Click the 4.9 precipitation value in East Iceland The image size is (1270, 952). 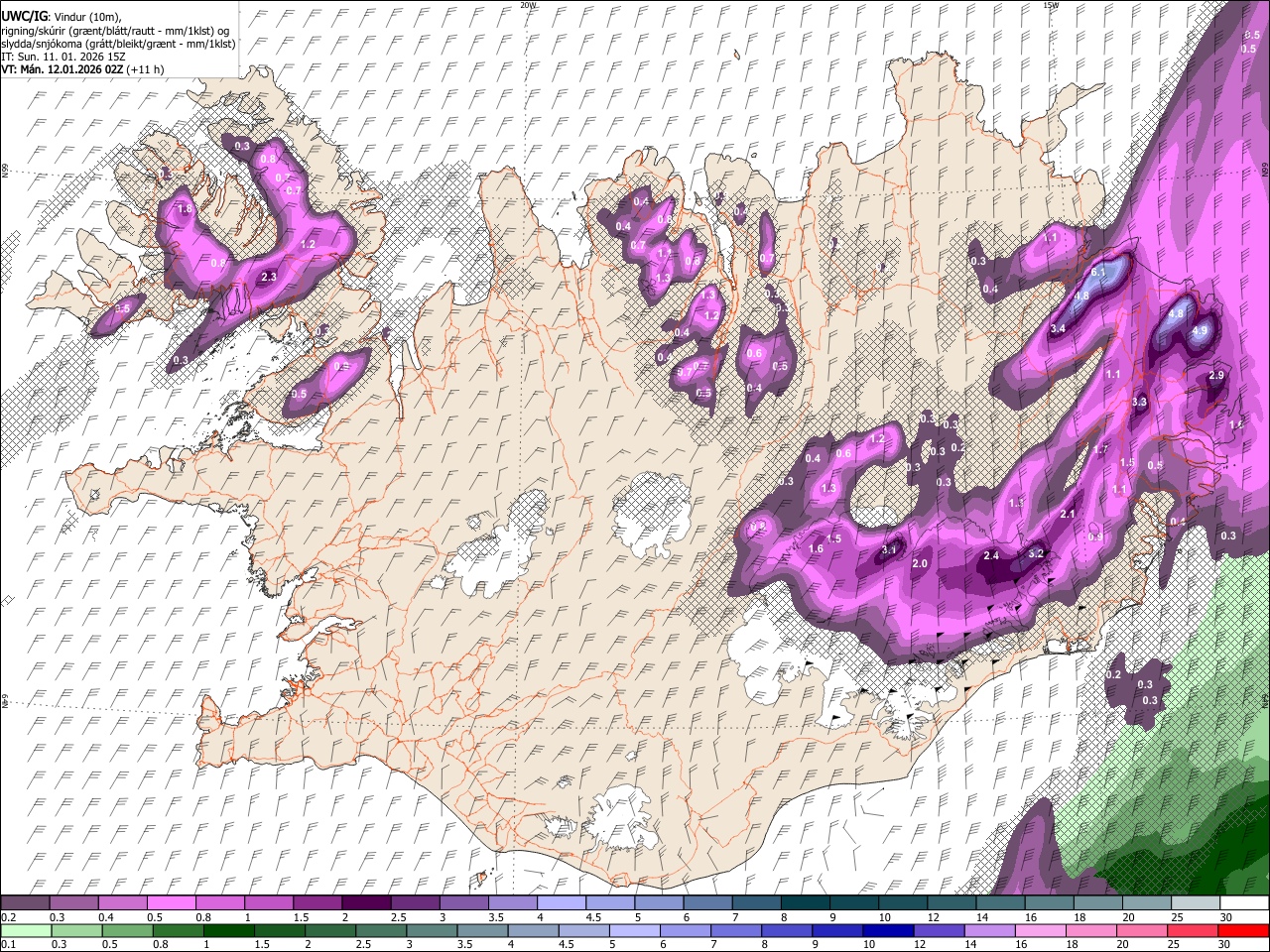click(x=1200, y=331)
